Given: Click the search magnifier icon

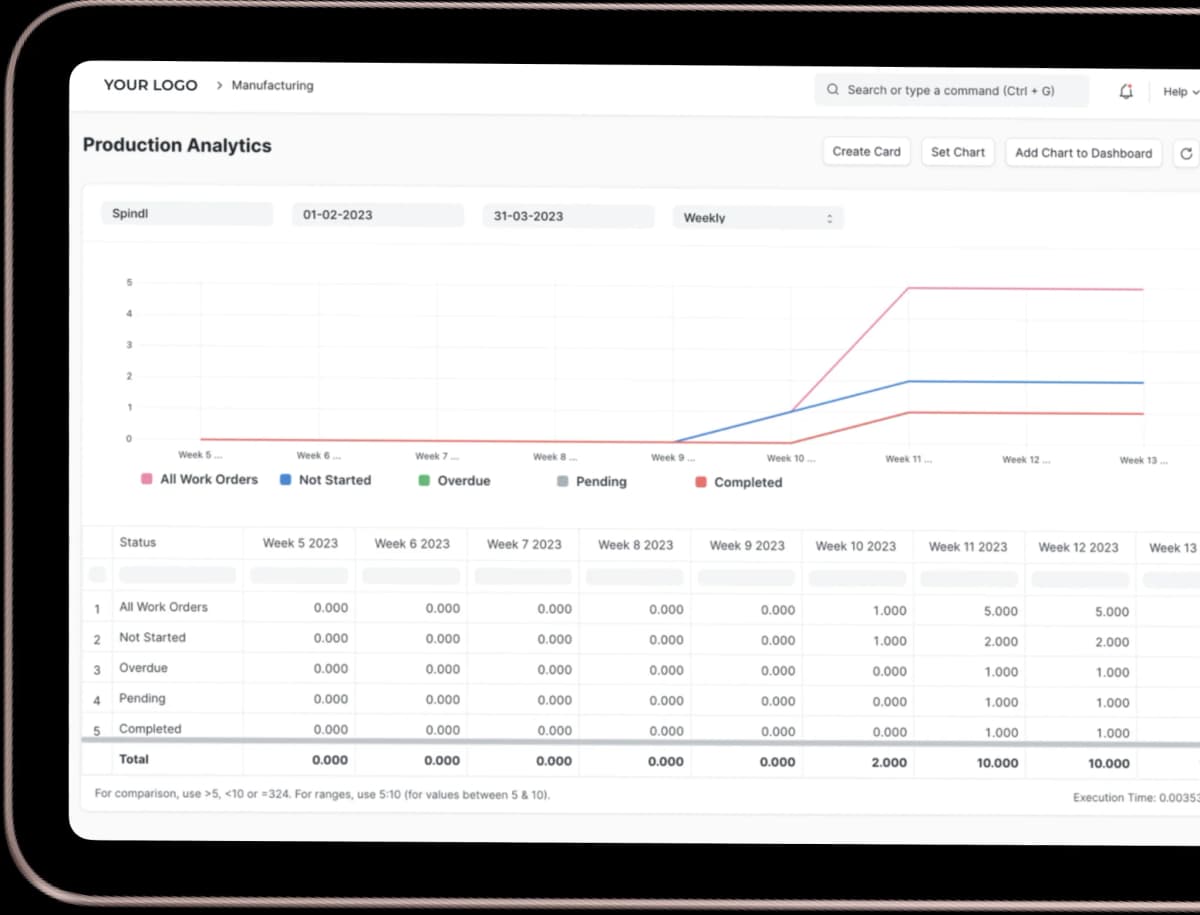Looking at the screenshot, I should point(833,90).
